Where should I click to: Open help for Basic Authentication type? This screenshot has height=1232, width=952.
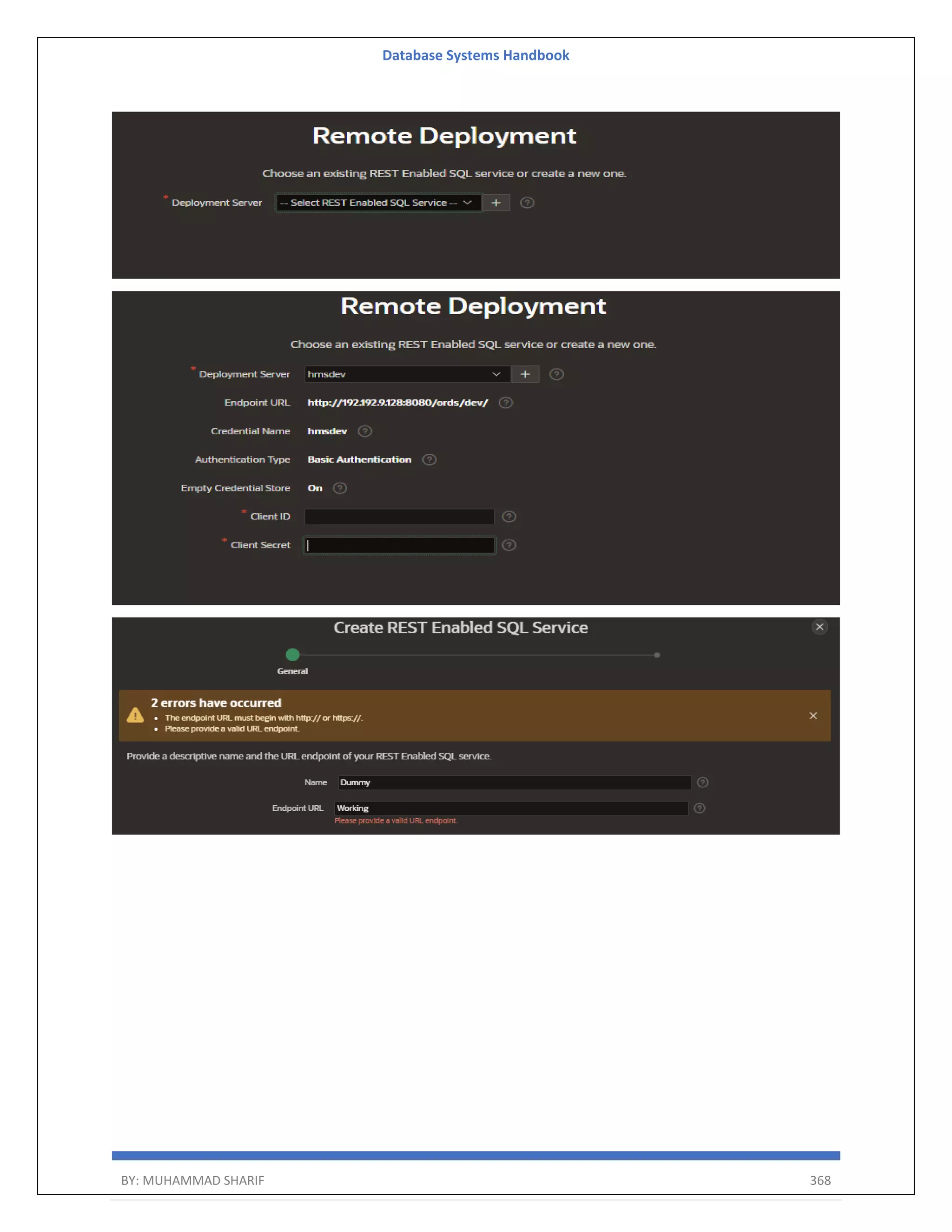(429, 460)
